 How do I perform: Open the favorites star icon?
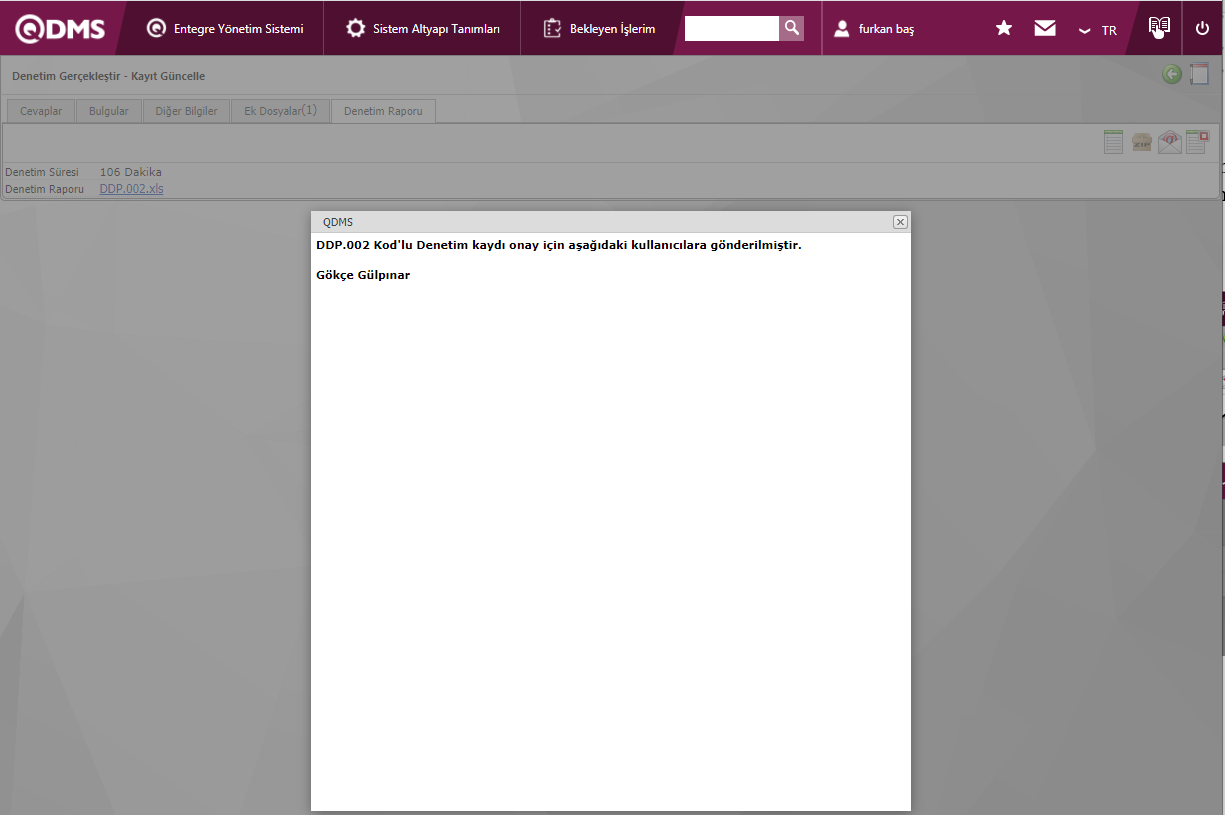click(x=1004, y=29)
